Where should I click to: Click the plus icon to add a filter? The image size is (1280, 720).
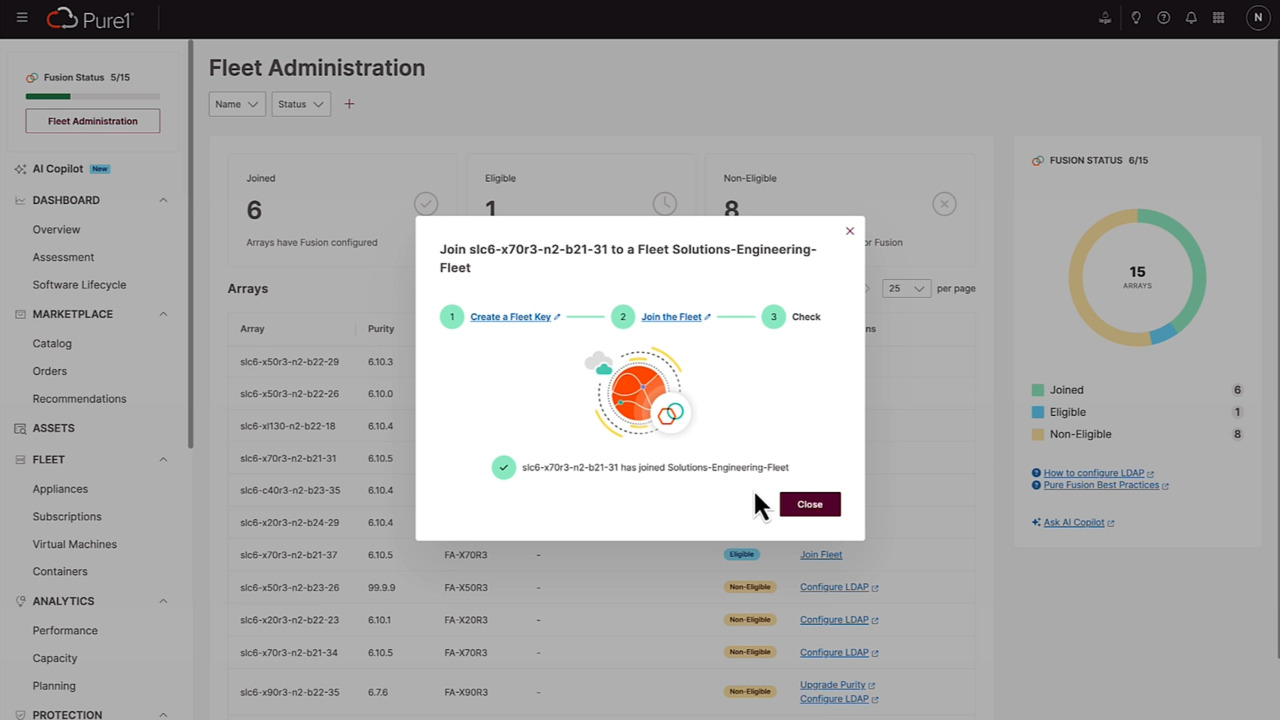[x=349, y=103]
